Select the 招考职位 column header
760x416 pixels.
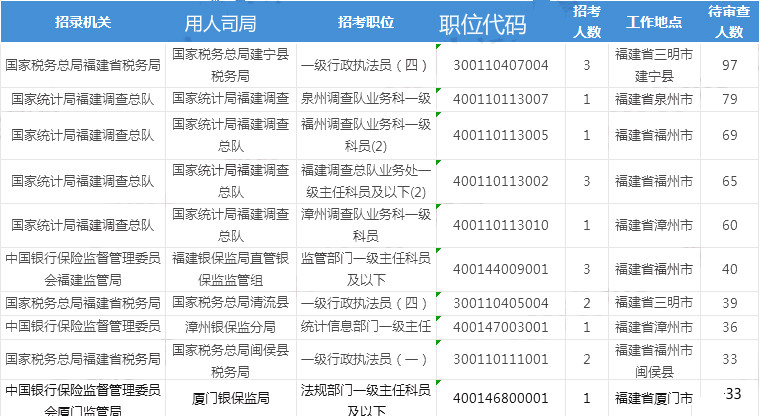click(366, 22)
